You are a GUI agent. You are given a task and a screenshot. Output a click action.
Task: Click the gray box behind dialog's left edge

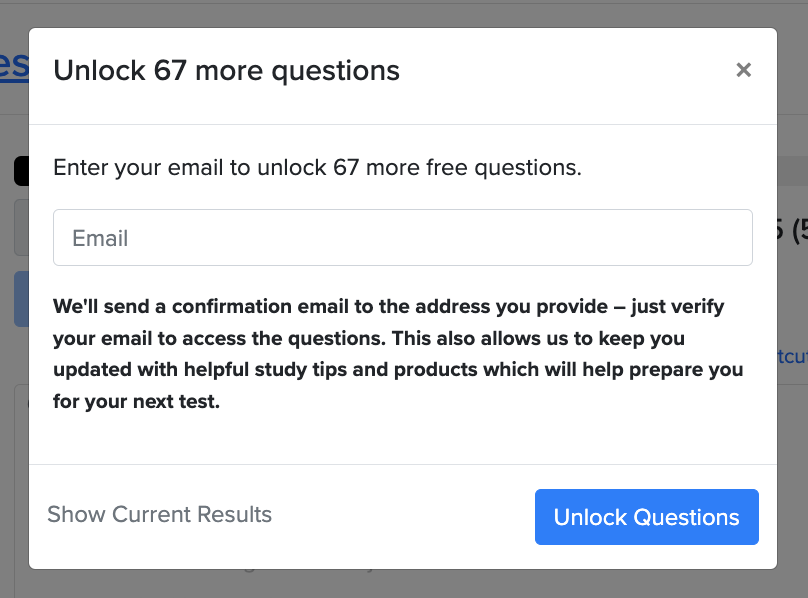pos(20,227)
